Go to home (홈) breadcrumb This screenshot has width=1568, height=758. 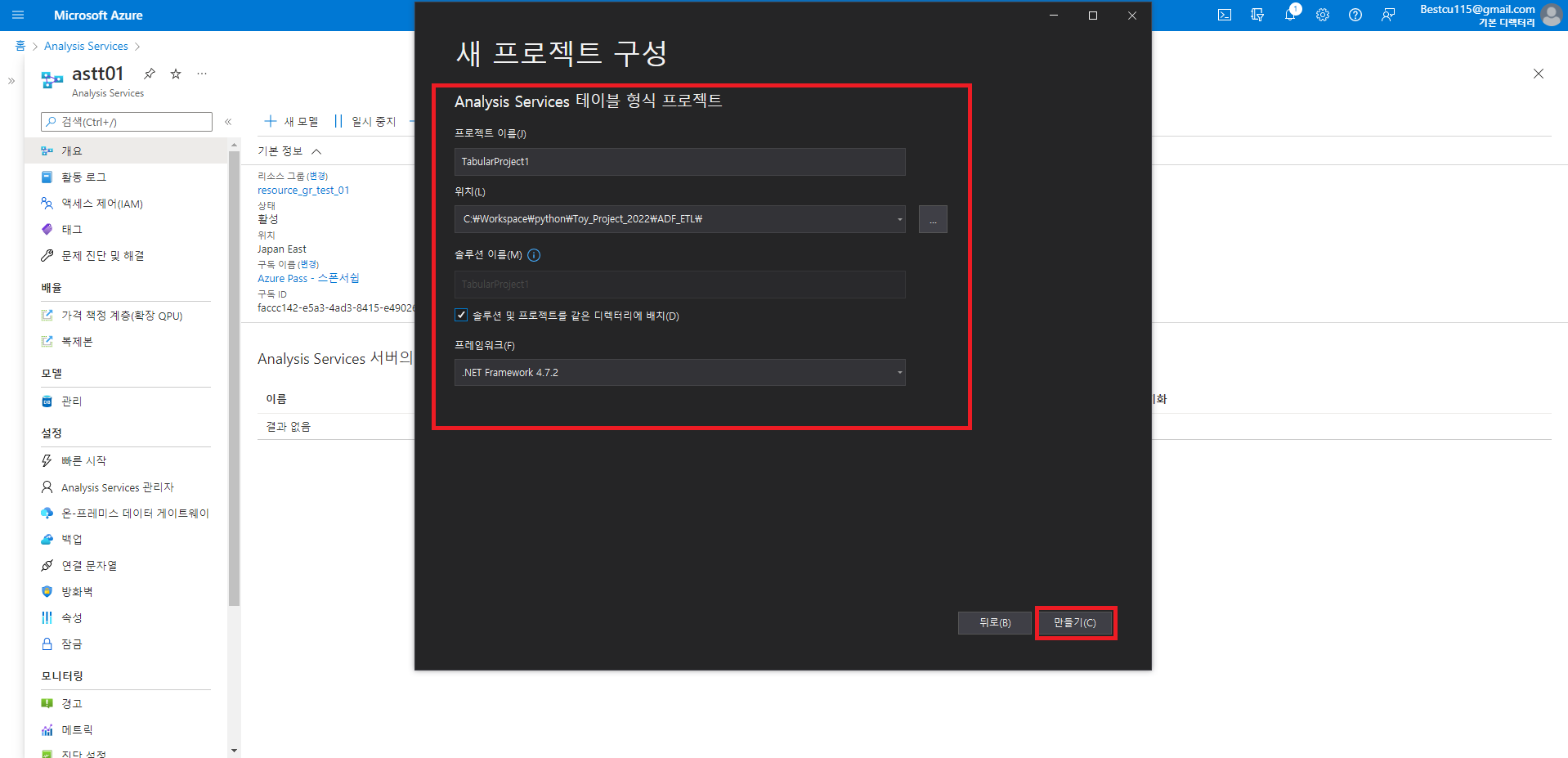click(x=20, y=46)
